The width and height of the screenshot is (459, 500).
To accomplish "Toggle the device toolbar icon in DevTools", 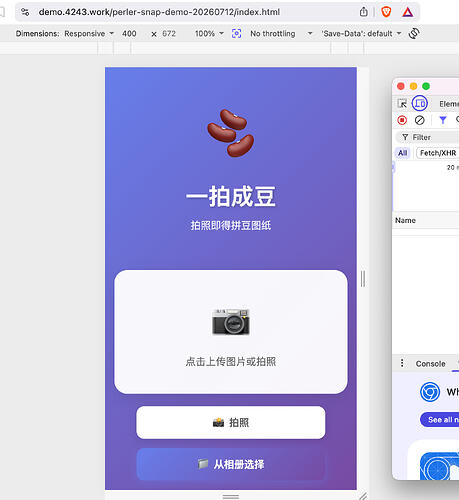I will [x=420, y=103].
